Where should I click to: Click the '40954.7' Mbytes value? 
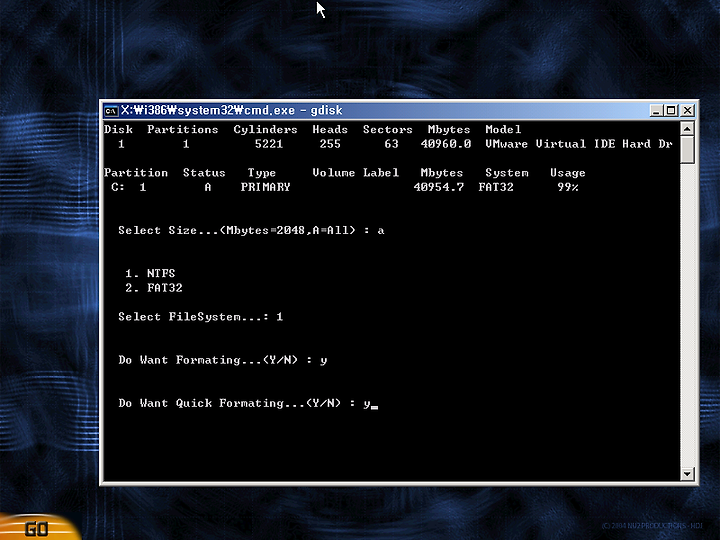pyautogui.click(x=439, y=187)
